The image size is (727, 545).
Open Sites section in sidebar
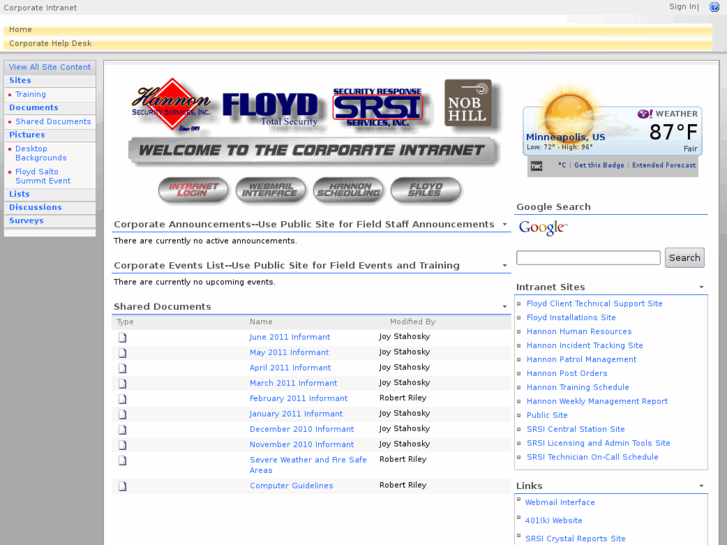click(20, 81)
